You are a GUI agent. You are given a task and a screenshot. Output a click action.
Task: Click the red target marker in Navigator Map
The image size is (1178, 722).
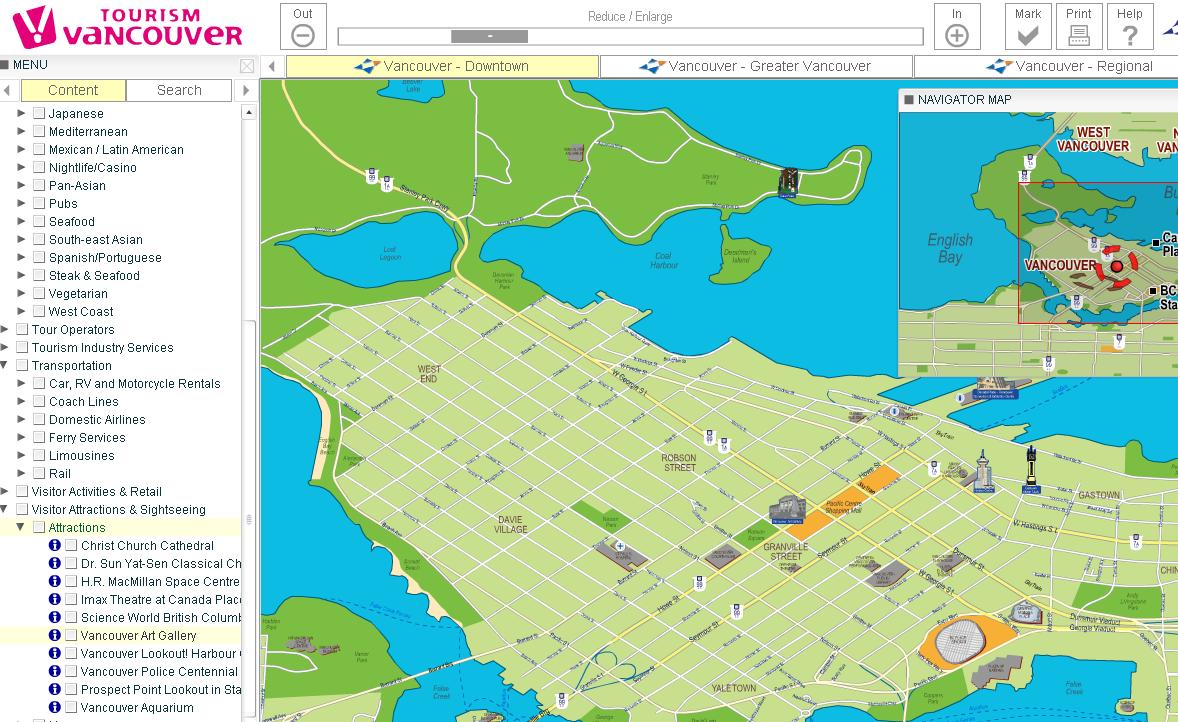click(1116, 266)
